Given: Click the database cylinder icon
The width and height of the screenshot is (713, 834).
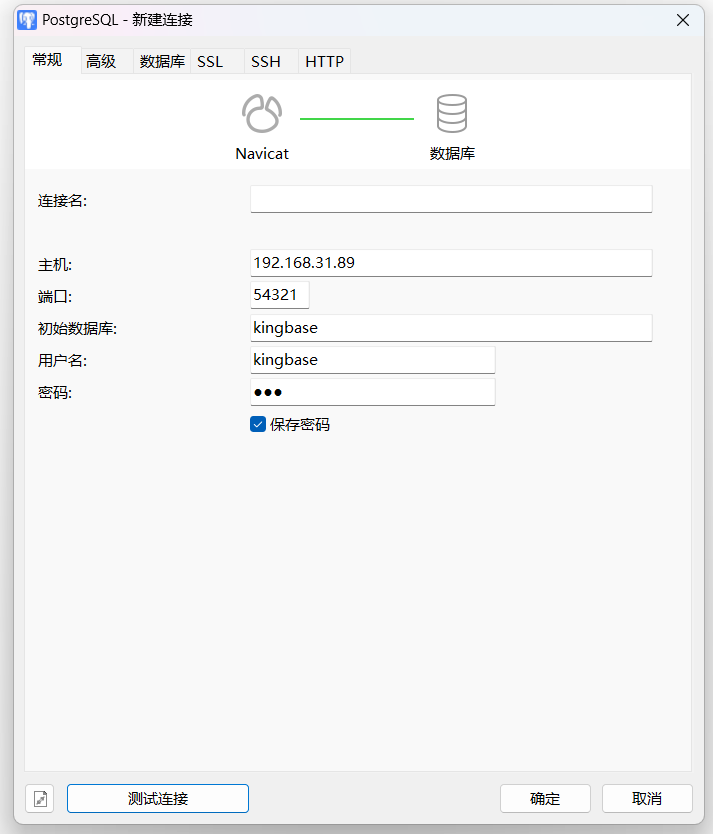Looking at the screenshot, I should tap(452, 115).
